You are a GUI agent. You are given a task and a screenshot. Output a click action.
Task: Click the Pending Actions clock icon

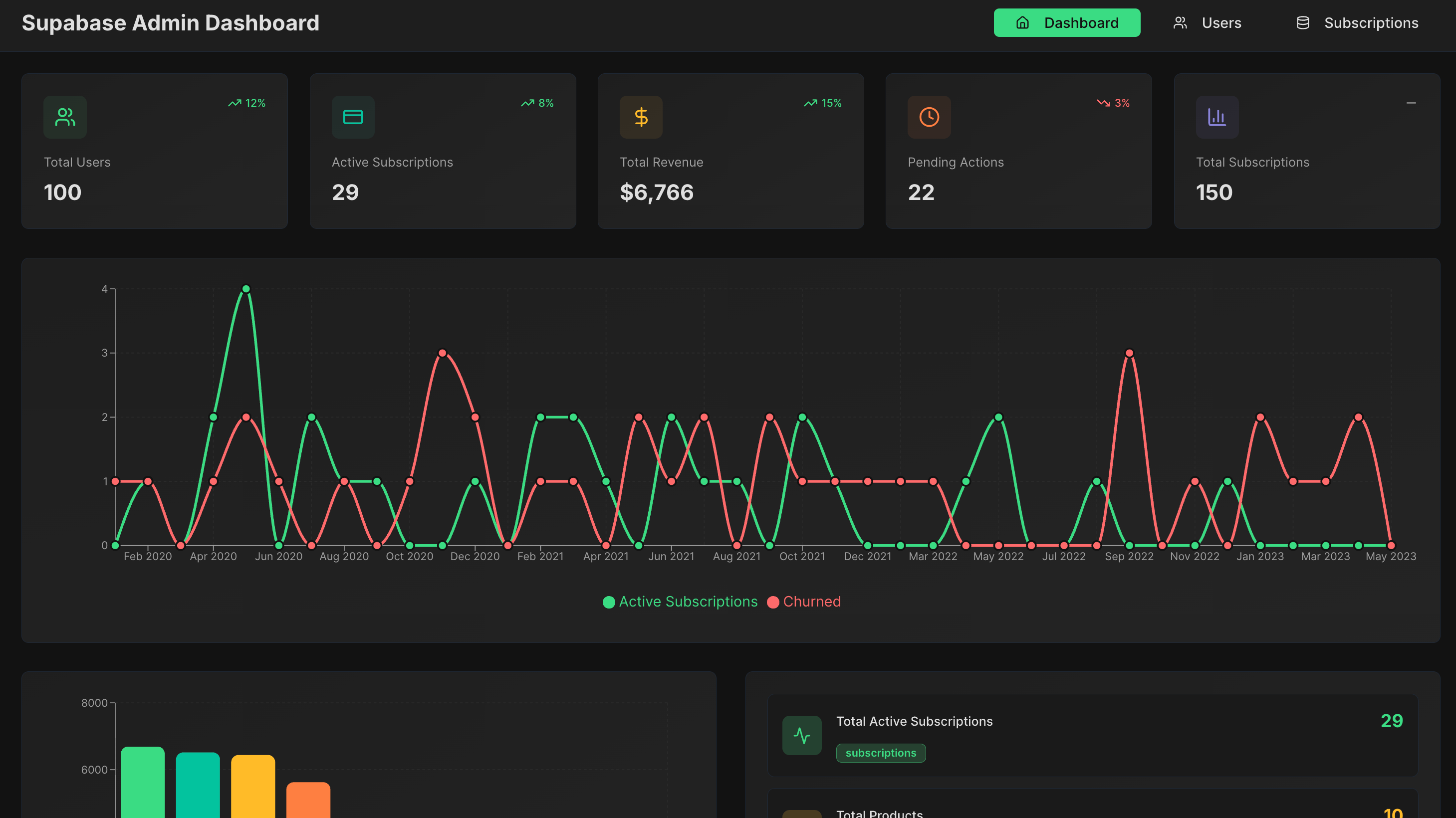coord(929,117)
